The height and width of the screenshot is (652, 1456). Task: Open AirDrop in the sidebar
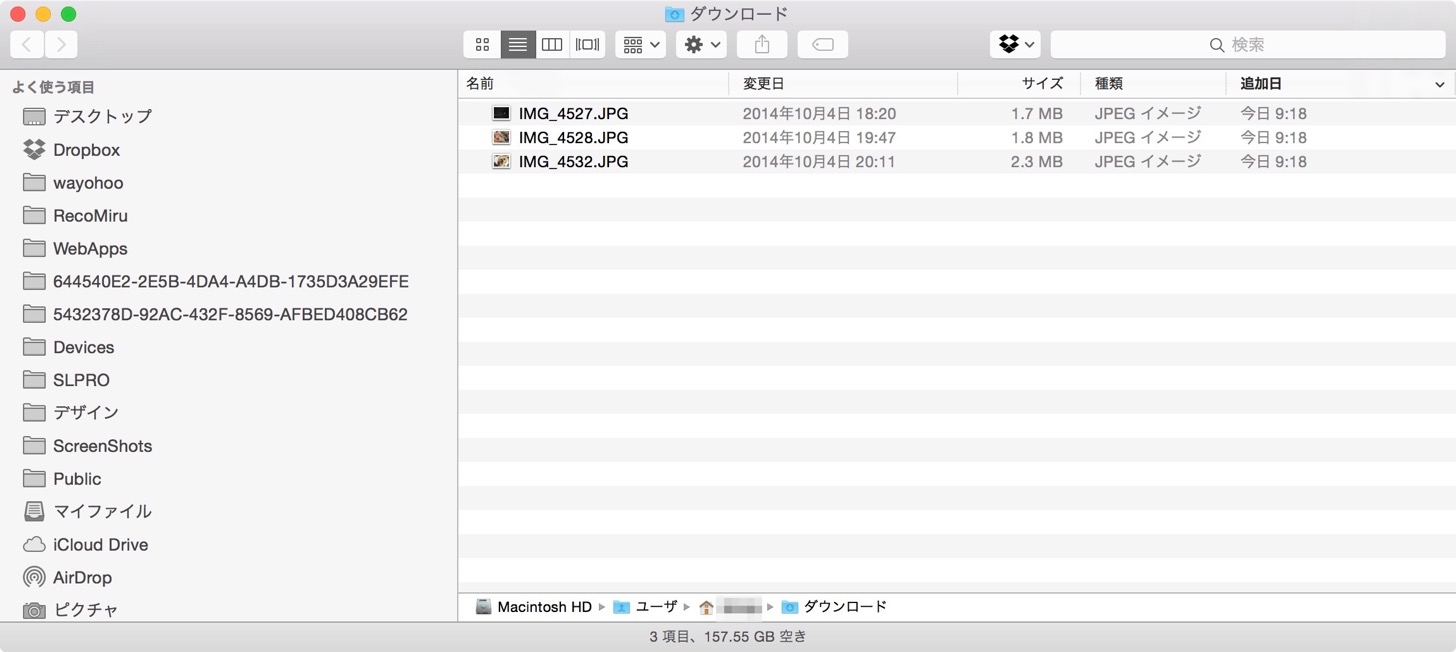(x=82, y=578)
